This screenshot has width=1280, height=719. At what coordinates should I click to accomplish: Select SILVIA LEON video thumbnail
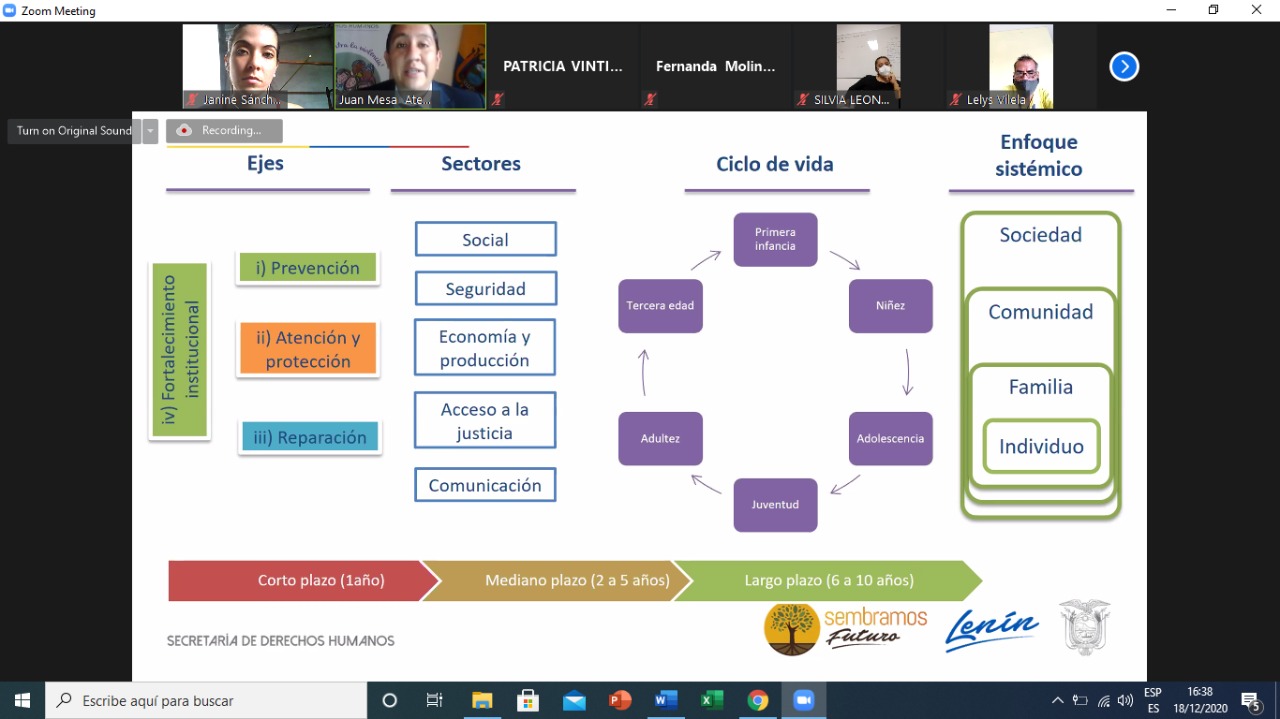point(868,67)
